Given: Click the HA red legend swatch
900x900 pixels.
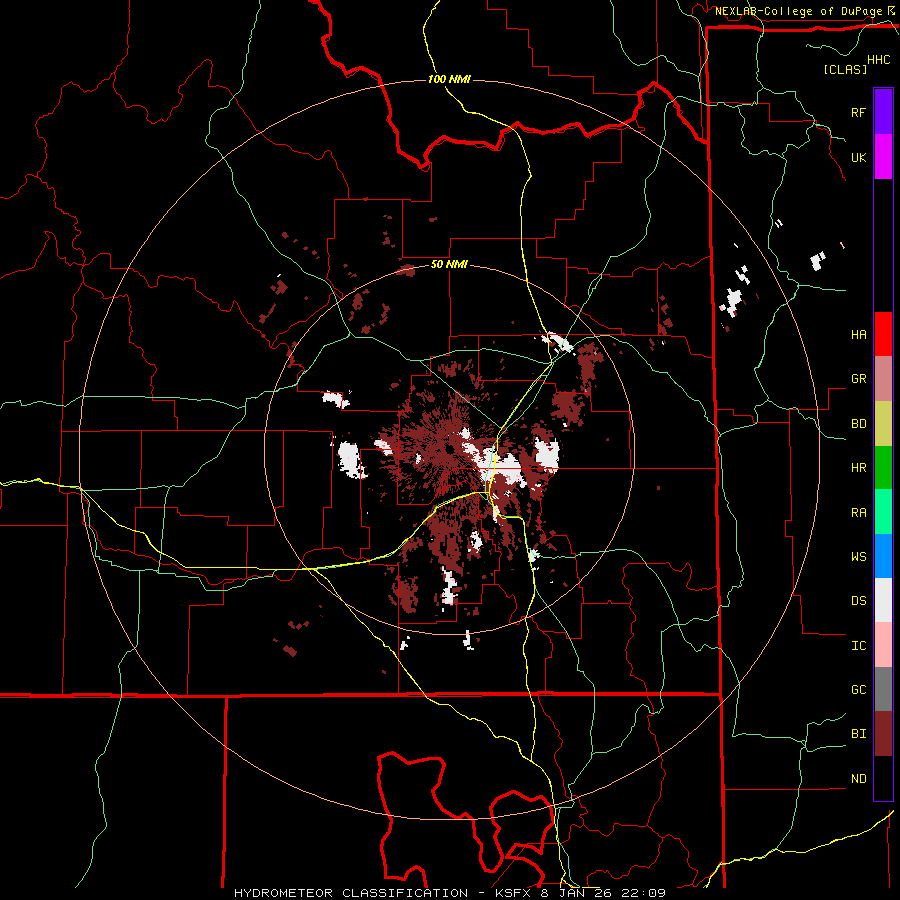Looking at the screenshot, I should pos(883,334).
